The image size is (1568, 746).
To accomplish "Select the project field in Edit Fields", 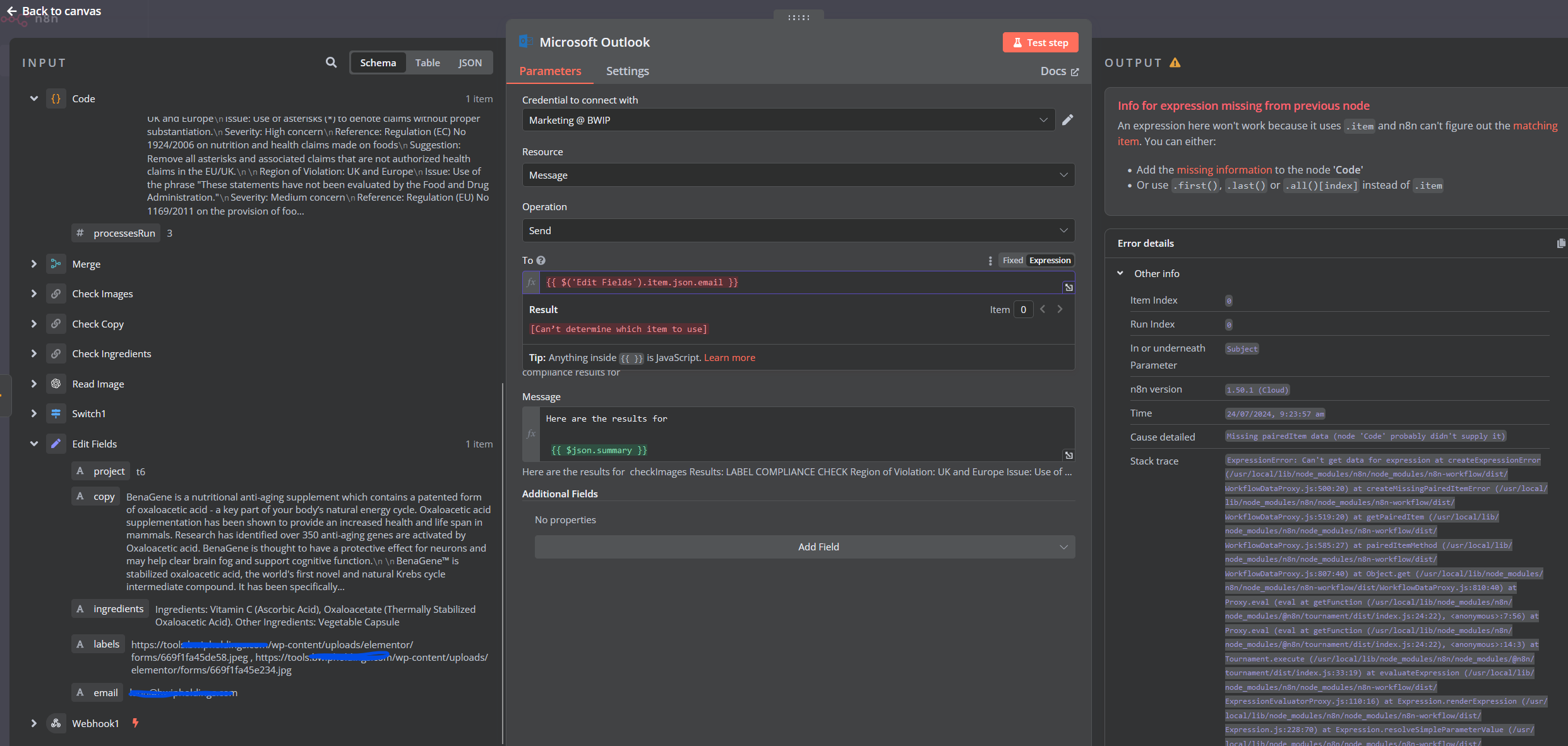I will [102, 471].
